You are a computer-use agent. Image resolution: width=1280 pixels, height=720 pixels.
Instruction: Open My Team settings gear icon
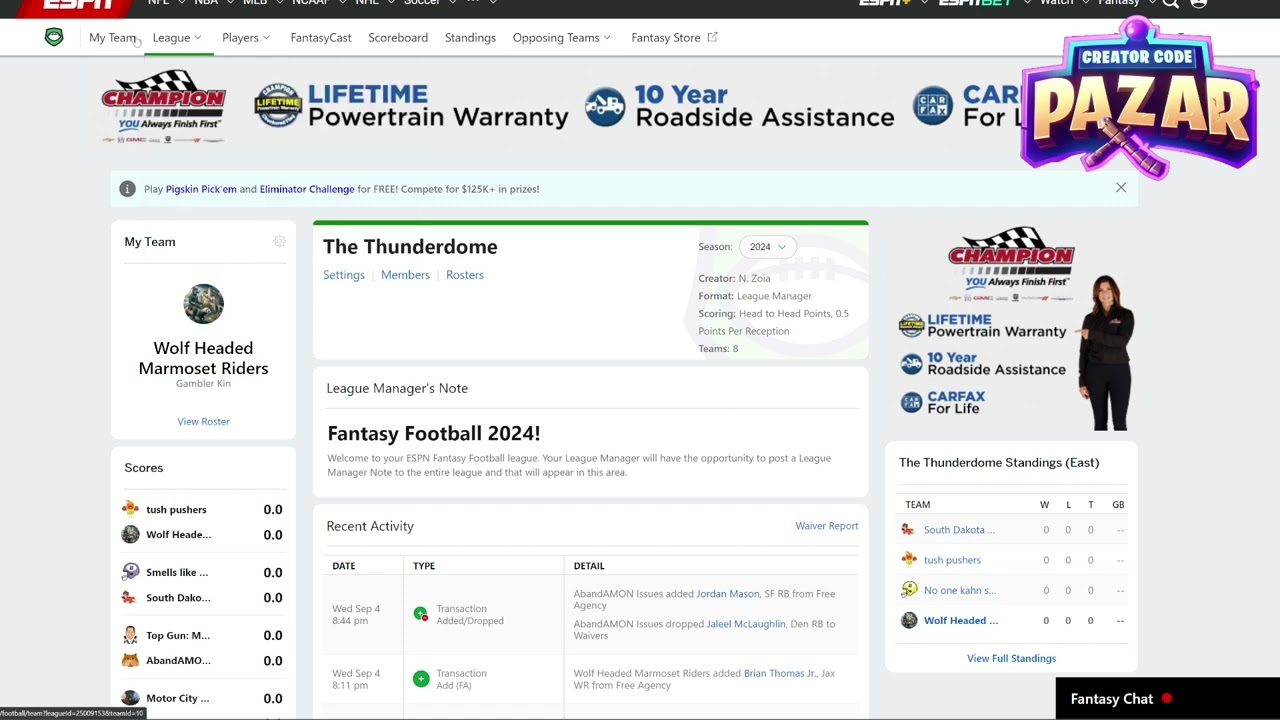279,242
